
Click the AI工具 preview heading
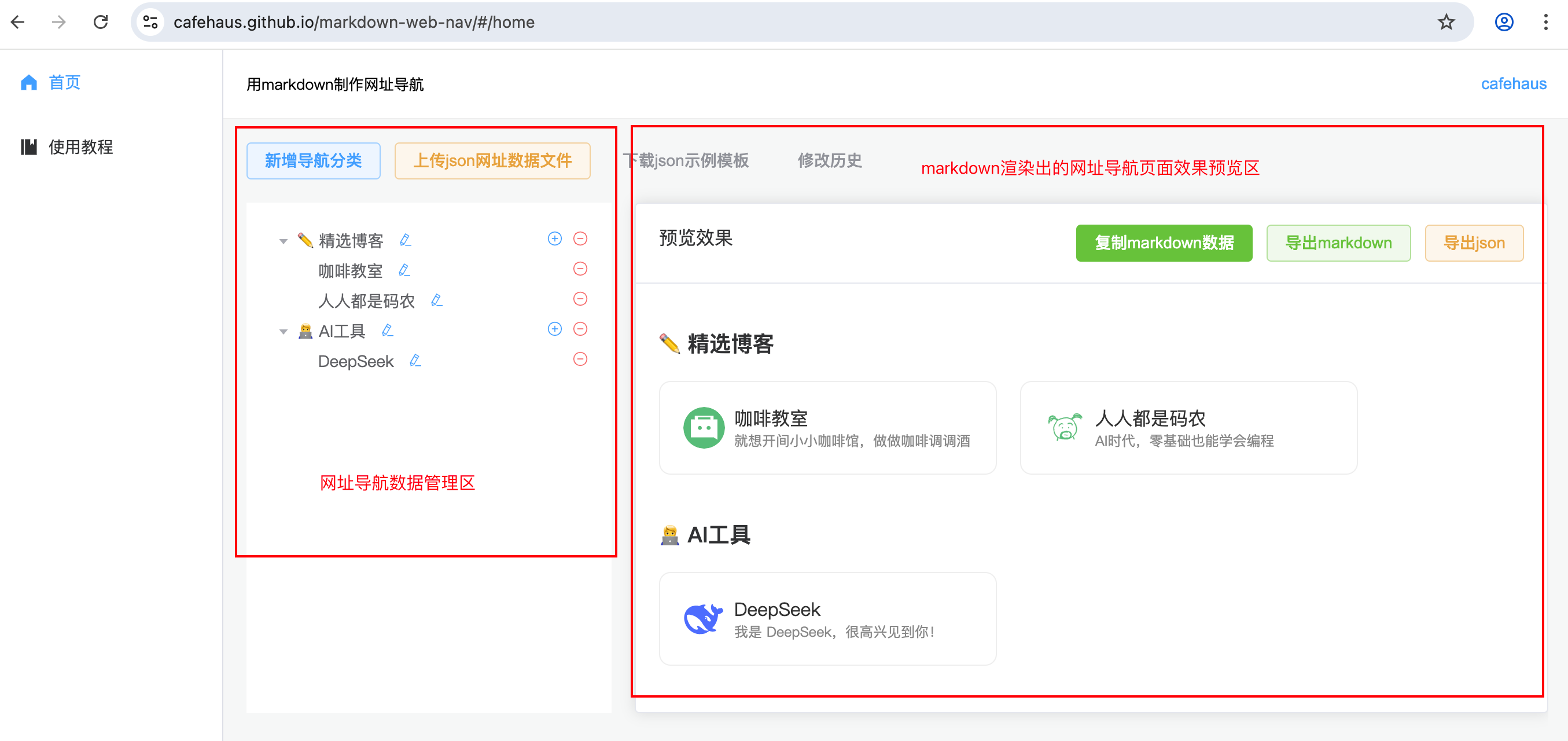[705, 535]
